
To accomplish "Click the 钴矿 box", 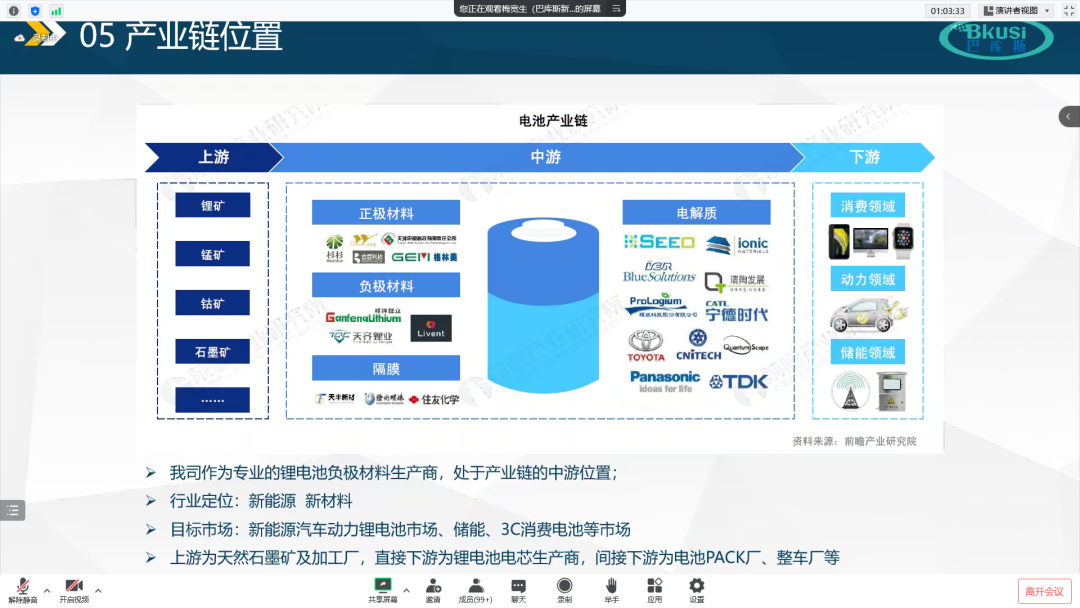I will pyautogui.click(x=212, y=303).
